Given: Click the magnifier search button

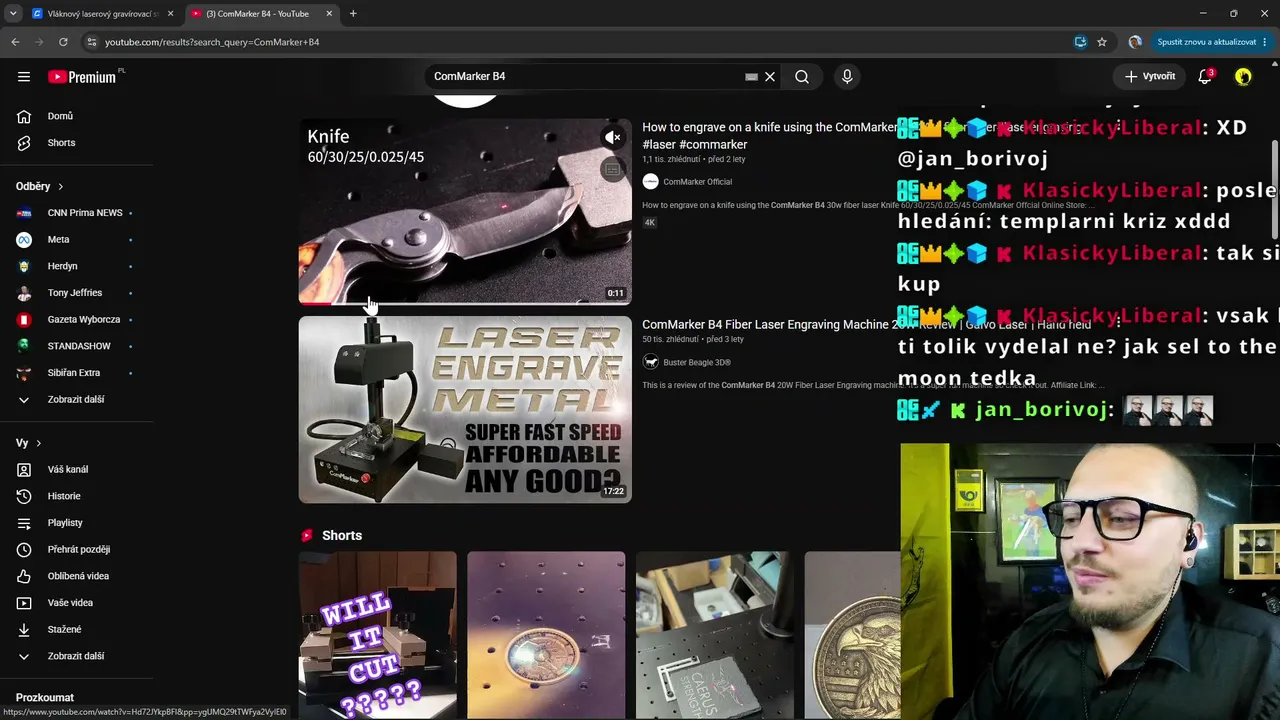Looking at the screenshot, I should click(x=802, y=77).
